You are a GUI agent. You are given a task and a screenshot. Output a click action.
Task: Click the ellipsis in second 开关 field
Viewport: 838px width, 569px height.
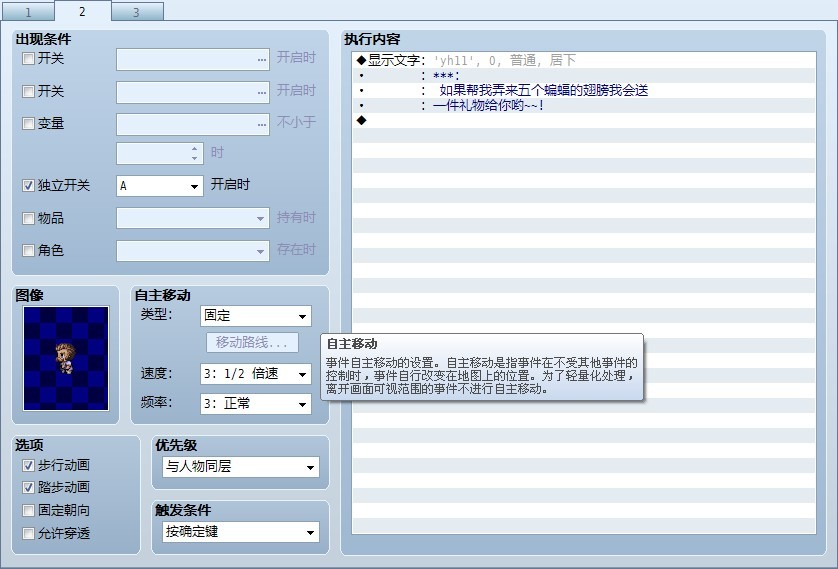coord(261,92)
